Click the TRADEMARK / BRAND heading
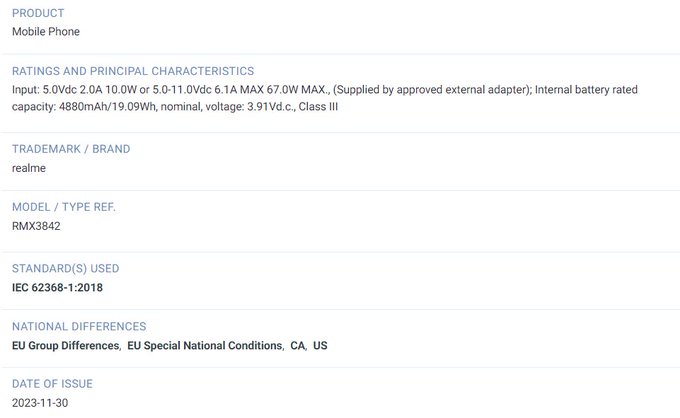680x418 pixels. (71, 149)
